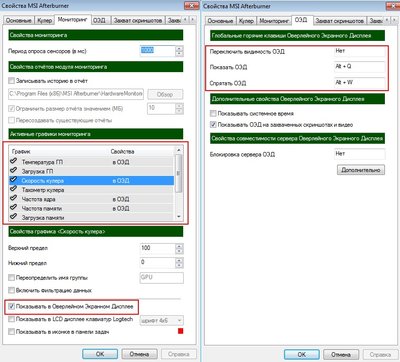Viewport: 400px width, 362px height.
Task: Open the шрифт 4x6 font dropdown
Action: [x=162, y=320]
